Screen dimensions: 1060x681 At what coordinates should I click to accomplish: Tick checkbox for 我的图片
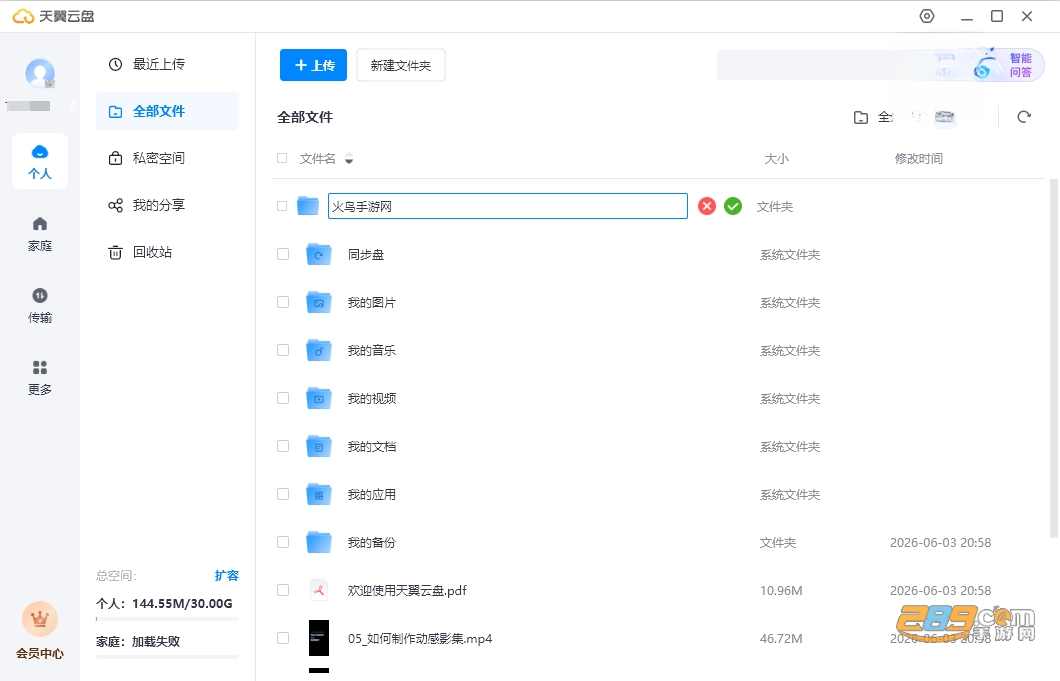point(283,302)
